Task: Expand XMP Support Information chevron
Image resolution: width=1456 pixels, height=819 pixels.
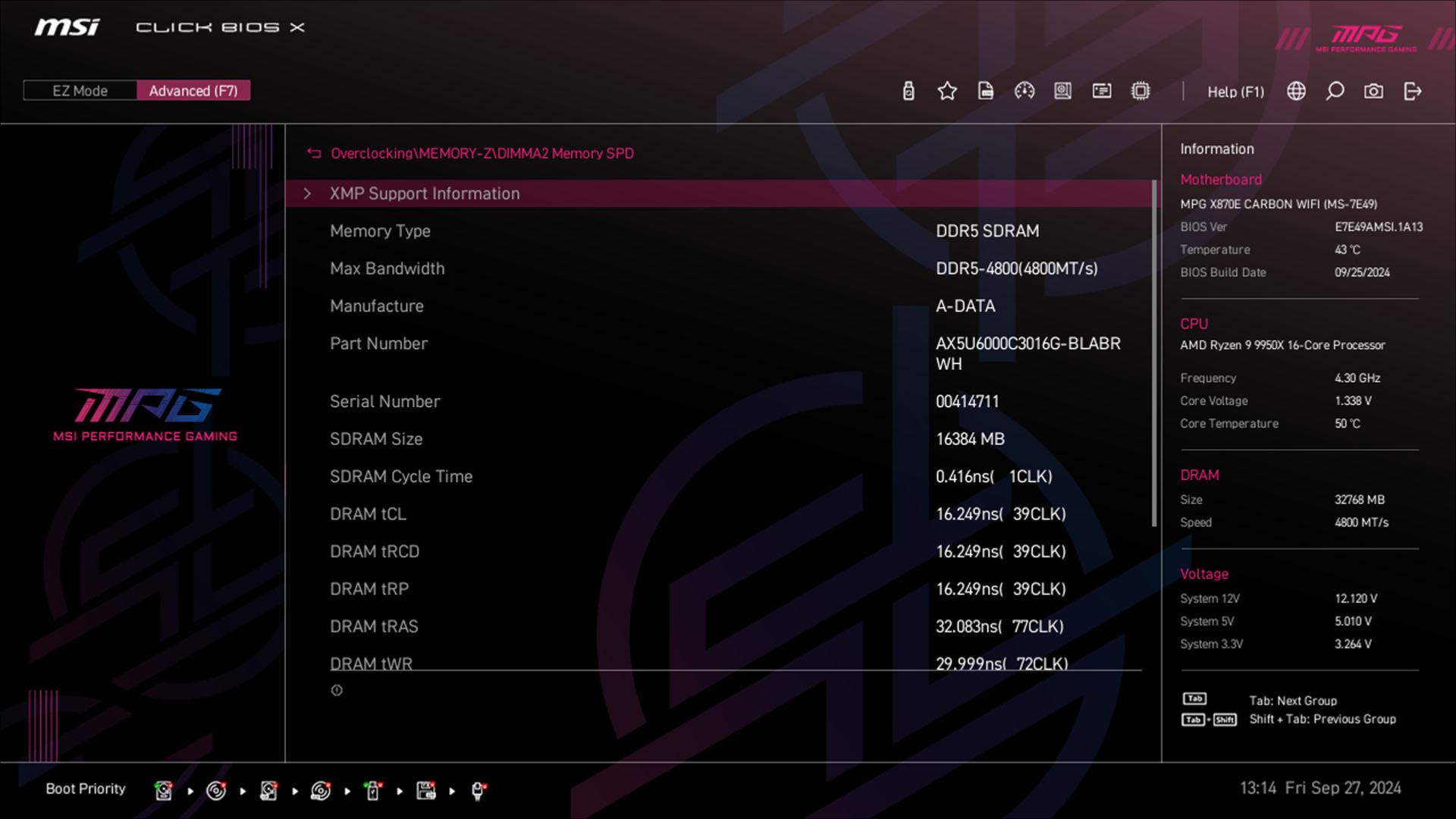Action: (307, 193)
